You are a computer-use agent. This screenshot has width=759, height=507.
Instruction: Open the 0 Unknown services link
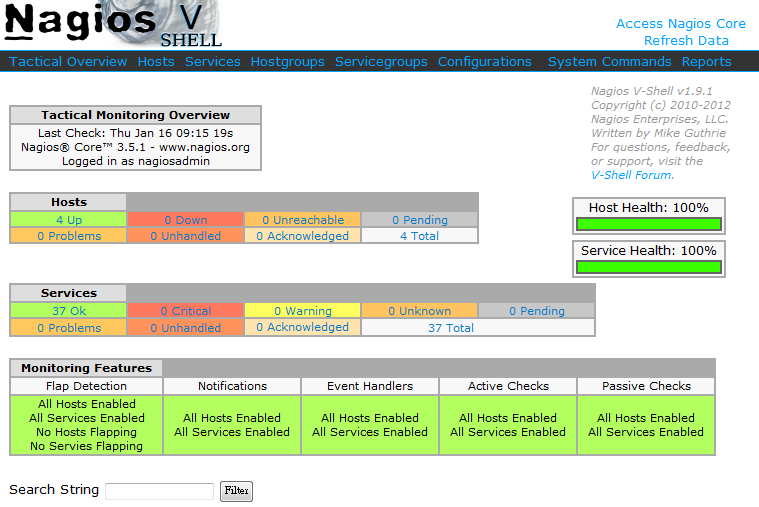pos(419,311)
